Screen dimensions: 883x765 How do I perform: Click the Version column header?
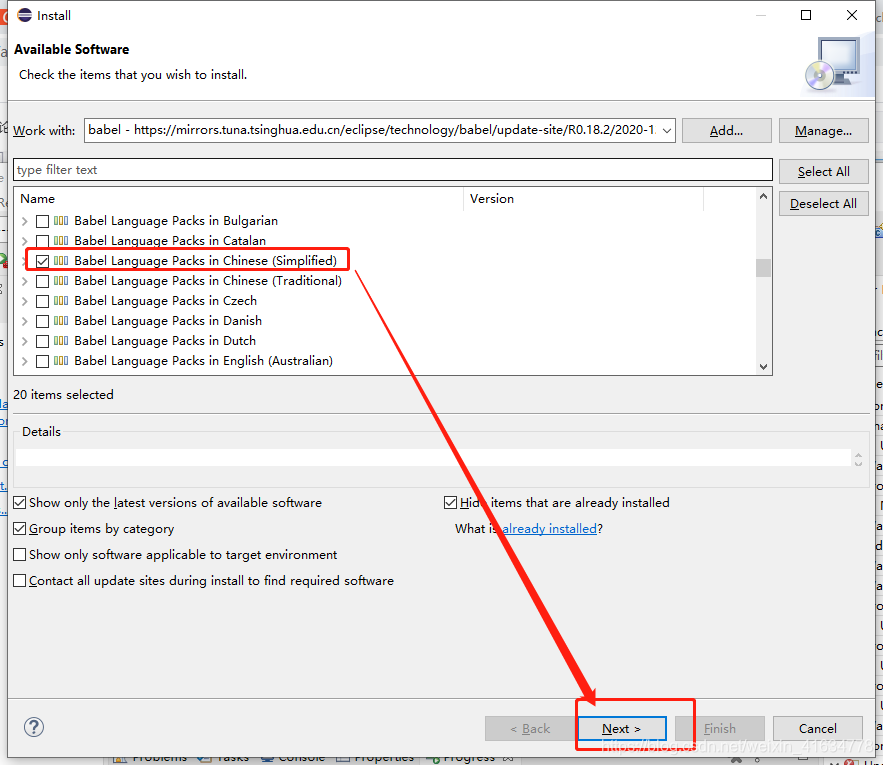(x=583, y=199)
